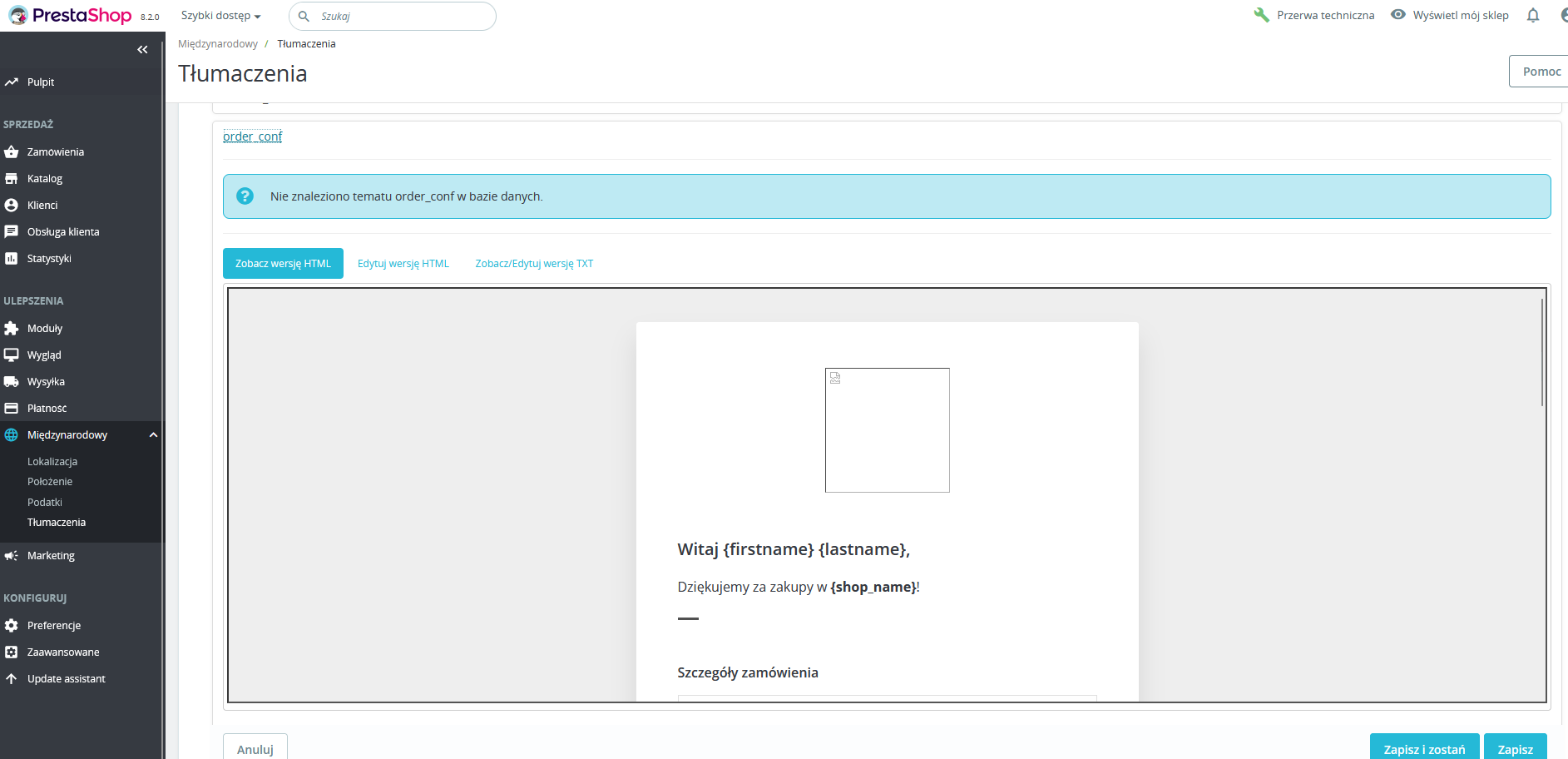The width and height of the screenshot is (1568, 759).
Task: Click the Międzynarodowy globe icon
Action: pyautogui.click(x=12, y=435)
